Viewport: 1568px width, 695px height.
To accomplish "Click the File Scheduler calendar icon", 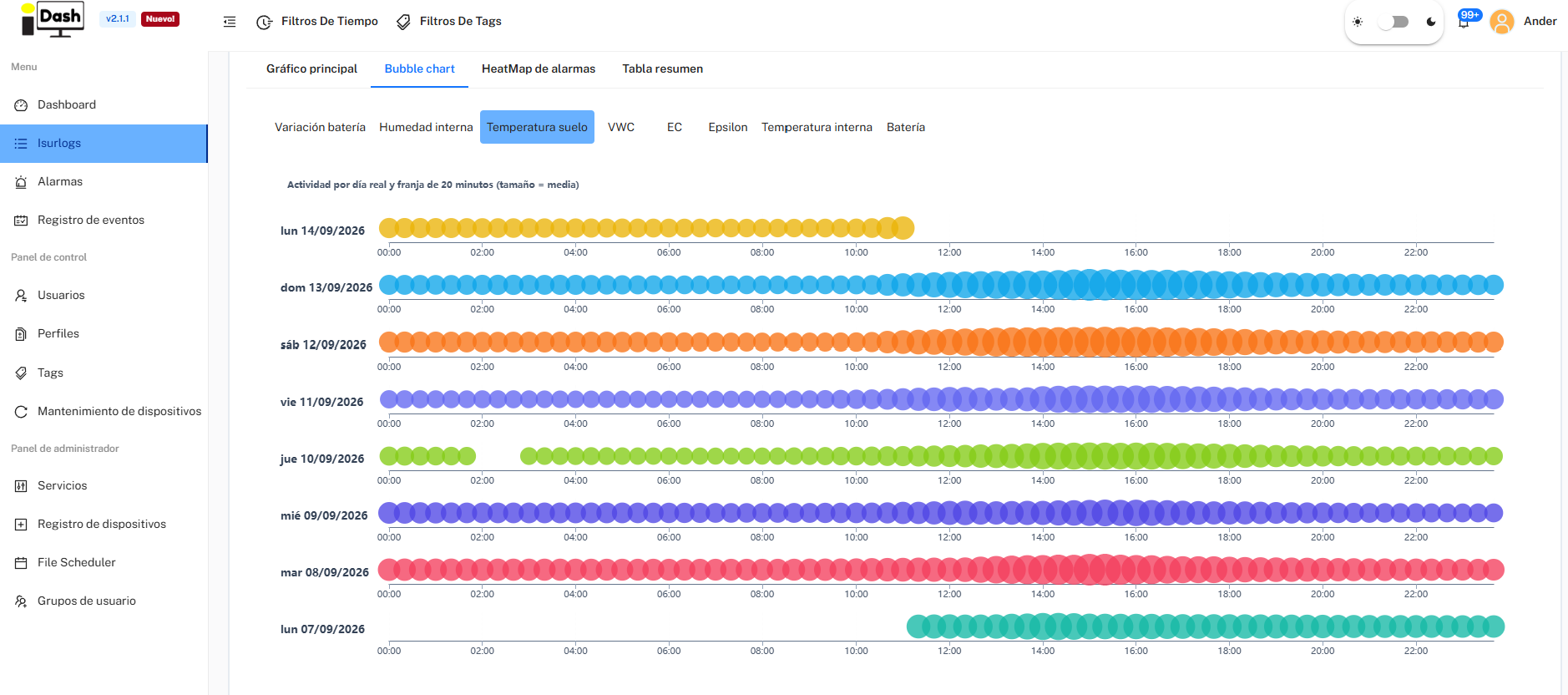I will [21, 563].
